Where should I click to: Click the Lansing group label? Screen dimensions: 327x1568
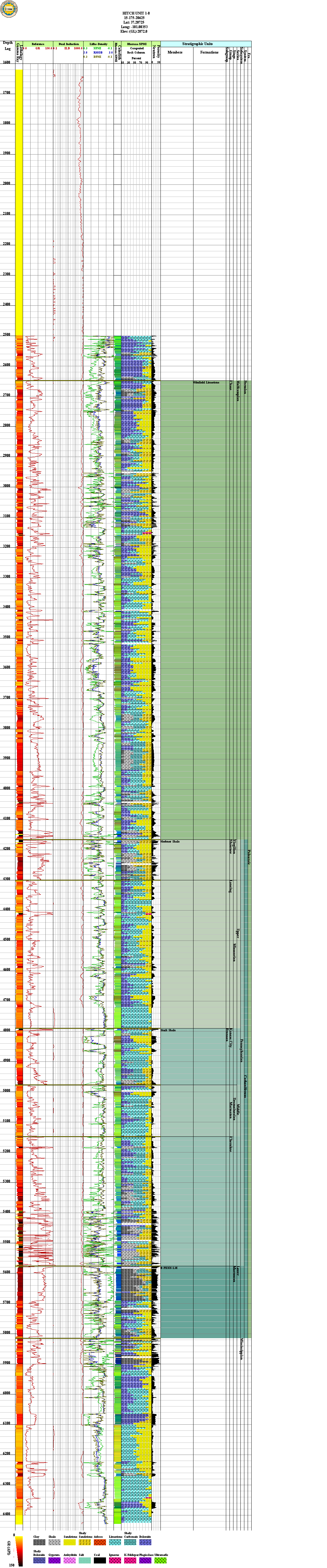coord(230,887)
